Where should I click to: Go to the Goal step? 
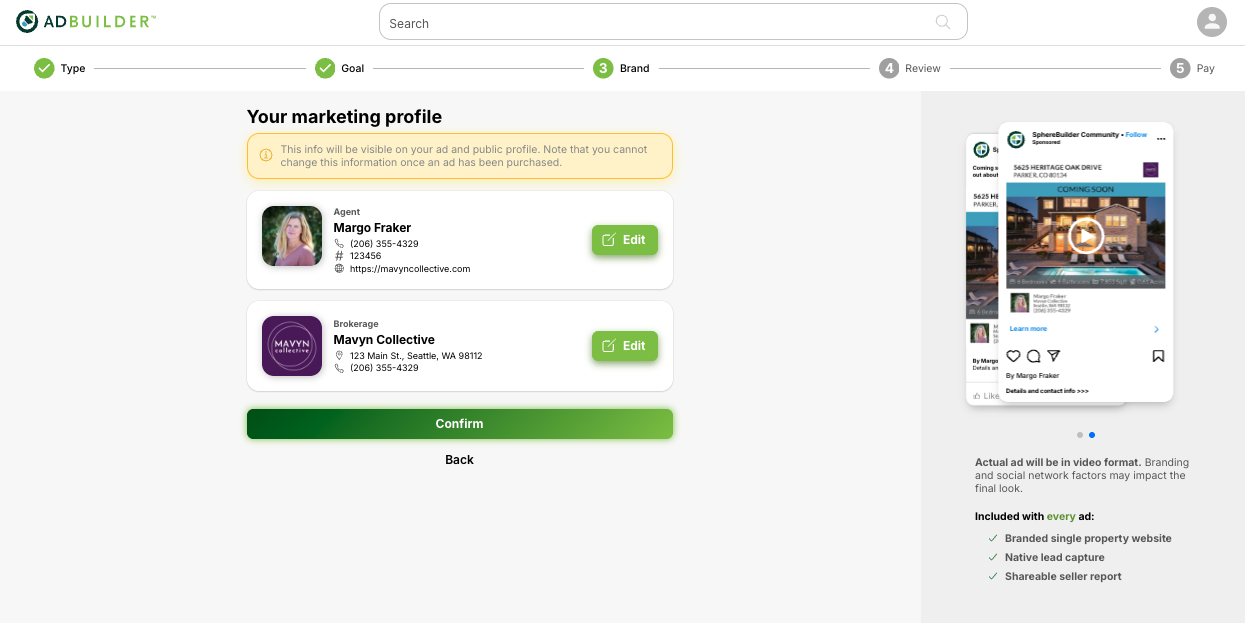click(340, 68)
